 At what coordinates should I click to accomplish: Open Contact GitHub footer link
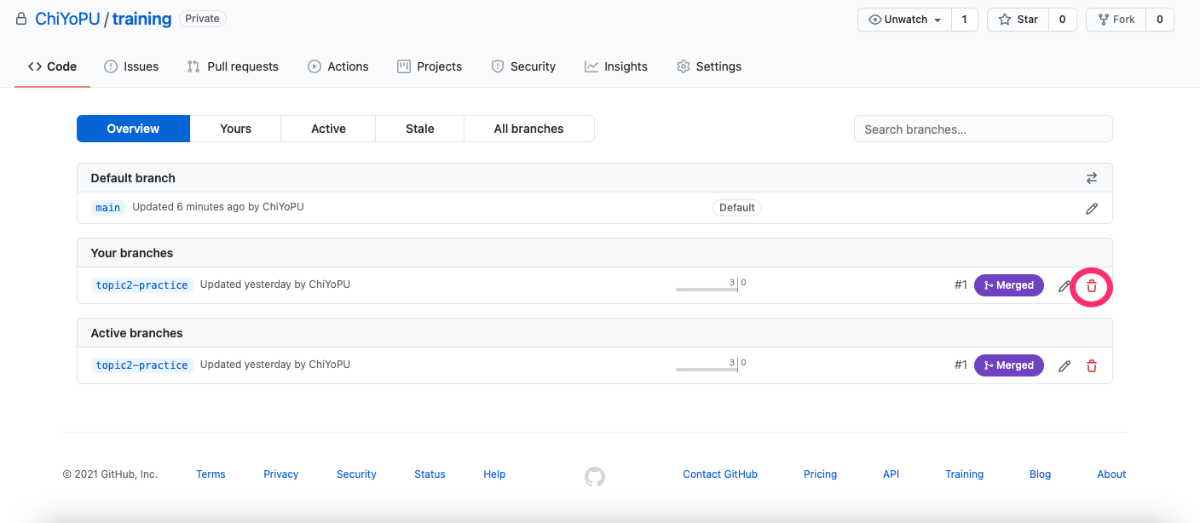point(720,475)
